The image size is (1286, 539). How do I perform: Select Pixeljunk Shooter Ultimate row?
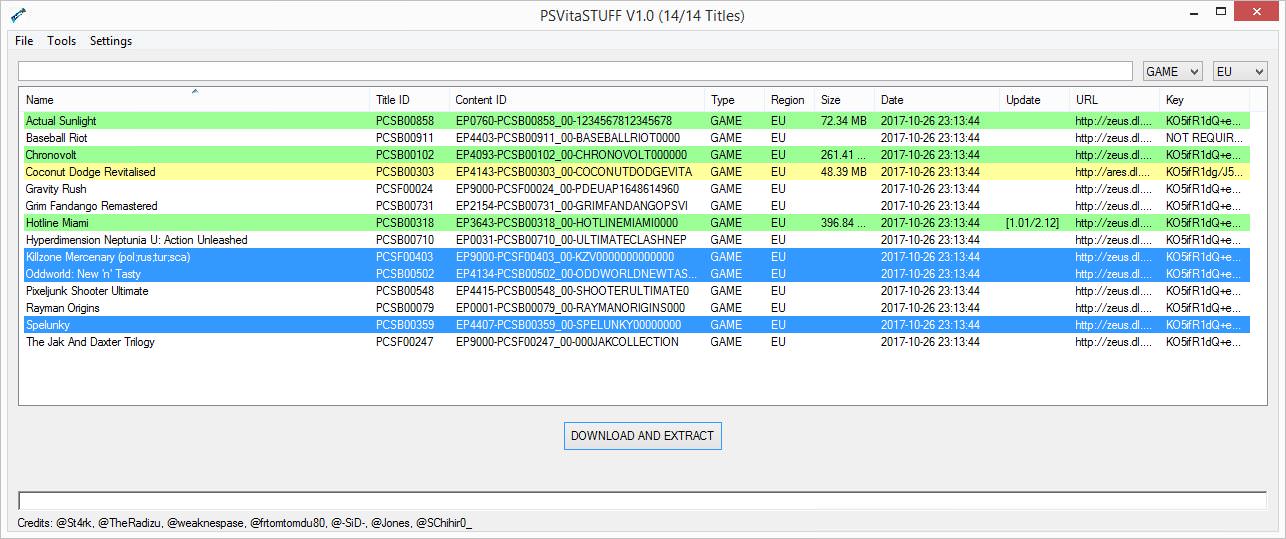point(636,291)
